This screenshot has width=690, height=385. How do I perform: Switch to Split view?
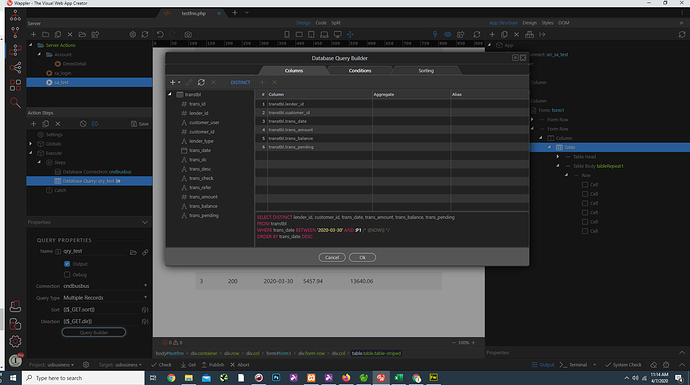336,23
